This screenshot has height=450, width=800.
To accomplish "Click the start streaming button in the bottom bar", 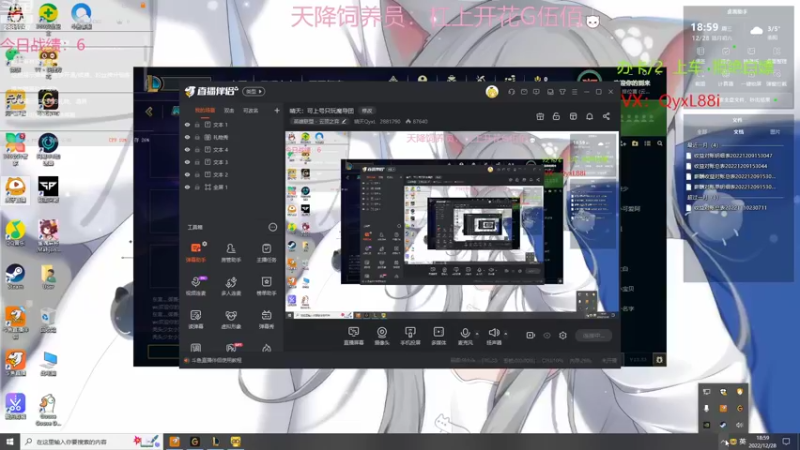I will click(593, 335).
